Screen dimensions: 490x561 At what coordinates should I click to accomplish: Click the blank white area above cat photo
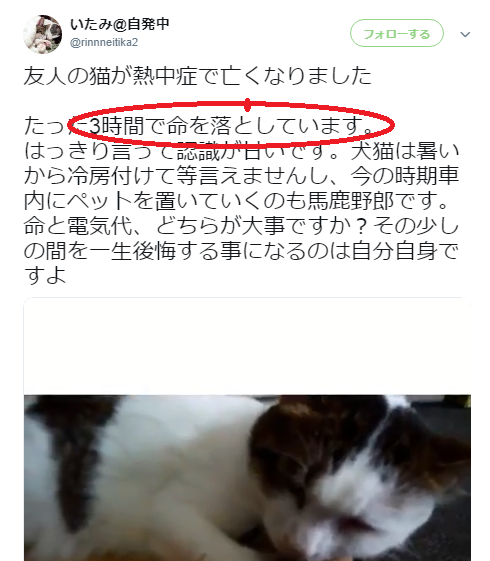point(247,346)
